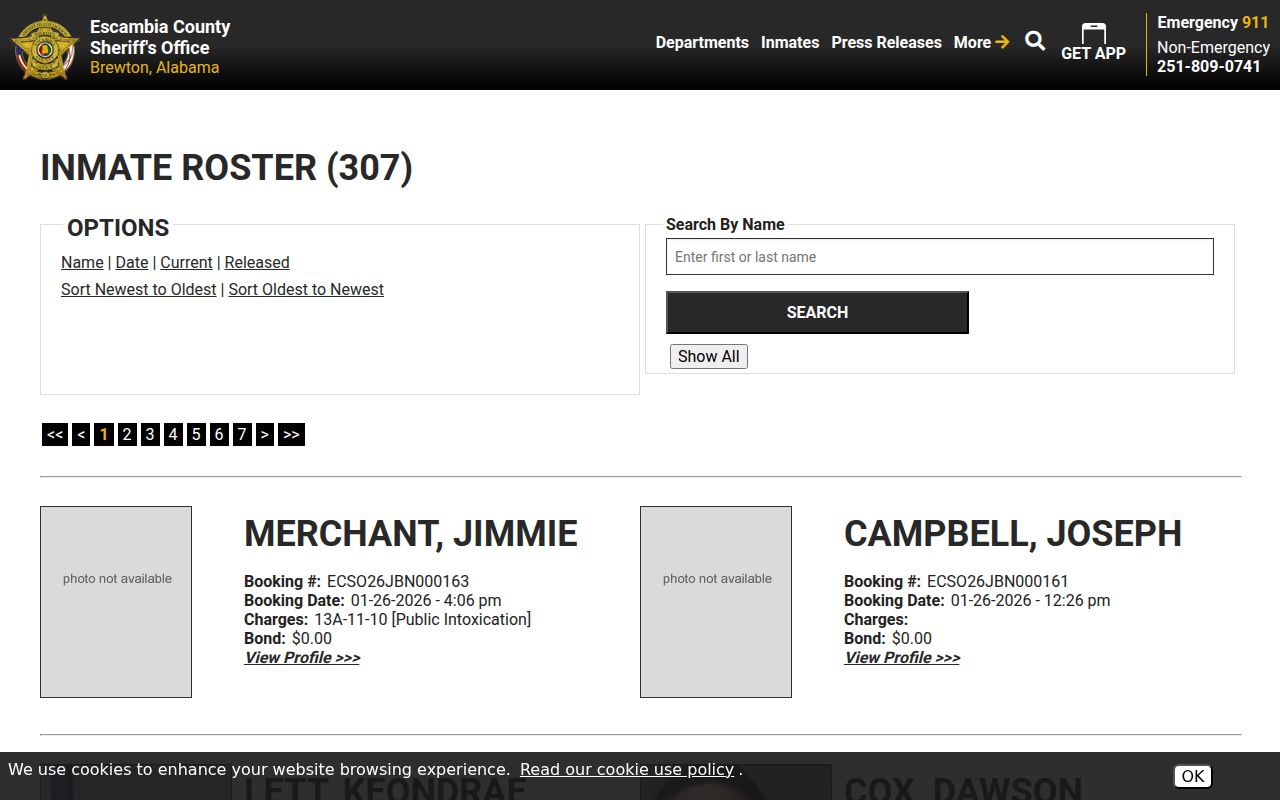Choose Sort Newest to Oldest
The height and width of the screenshot is (800, 1280).
(139, 289)
